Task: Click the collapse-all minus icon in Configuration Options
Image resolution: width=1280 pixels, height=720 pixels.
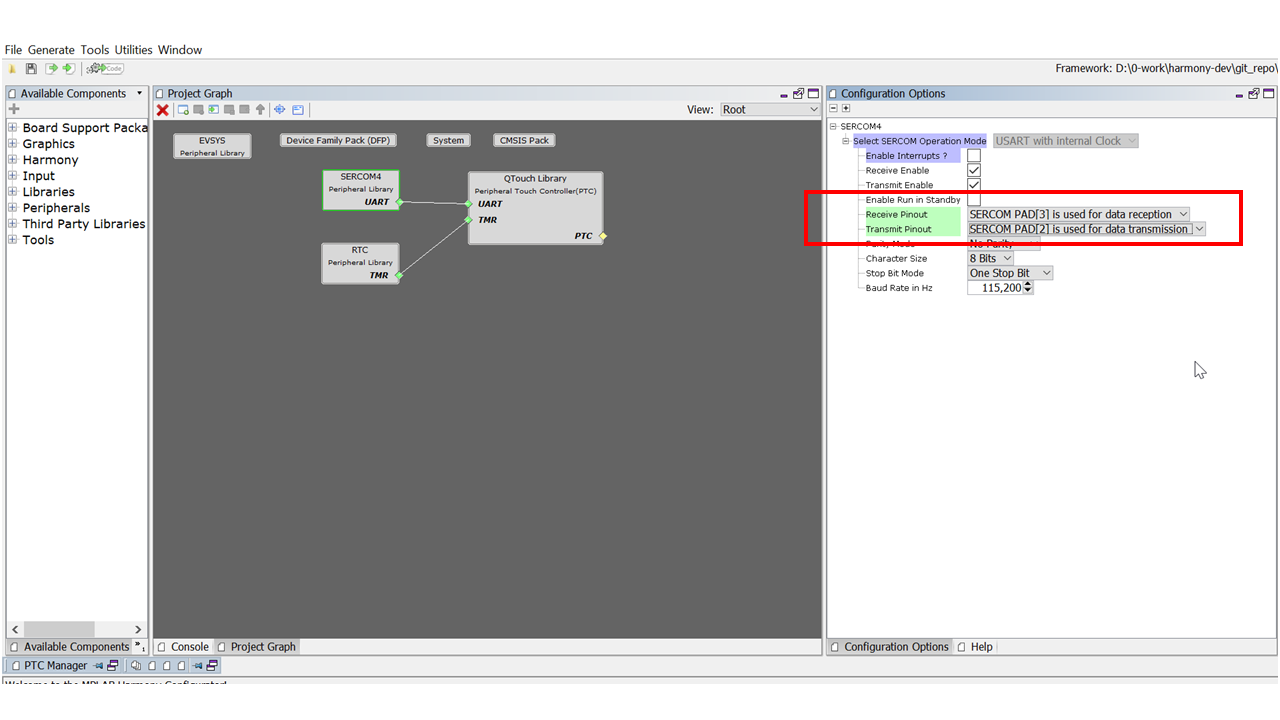Action: coord(834,109)
